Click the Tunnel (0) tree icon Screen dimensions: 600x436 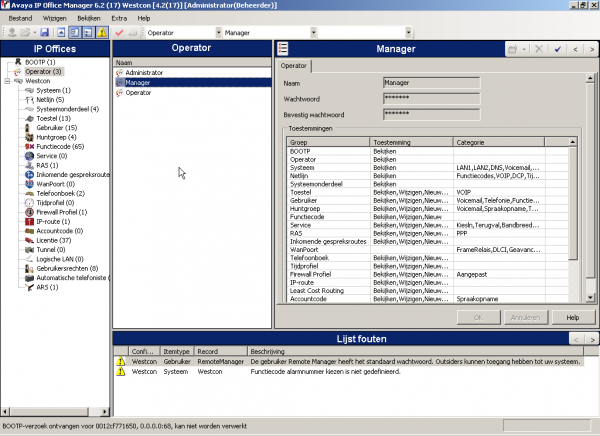tap(29, 250)
